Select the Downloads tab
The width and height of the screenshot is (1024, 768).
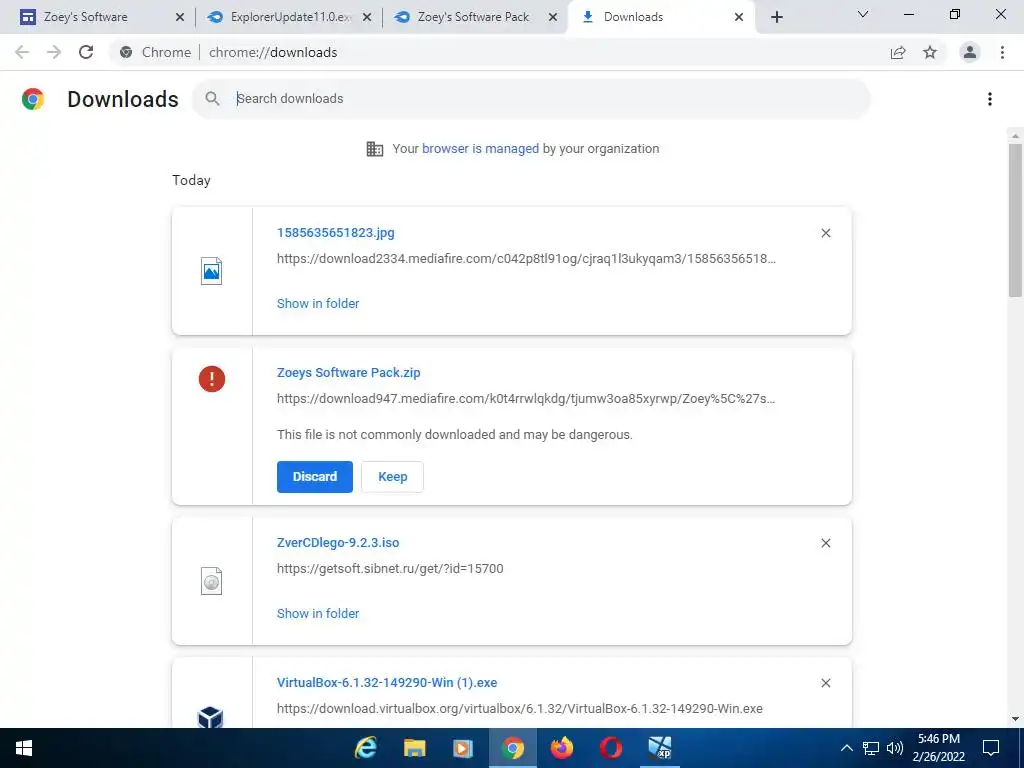click(633, 17)
